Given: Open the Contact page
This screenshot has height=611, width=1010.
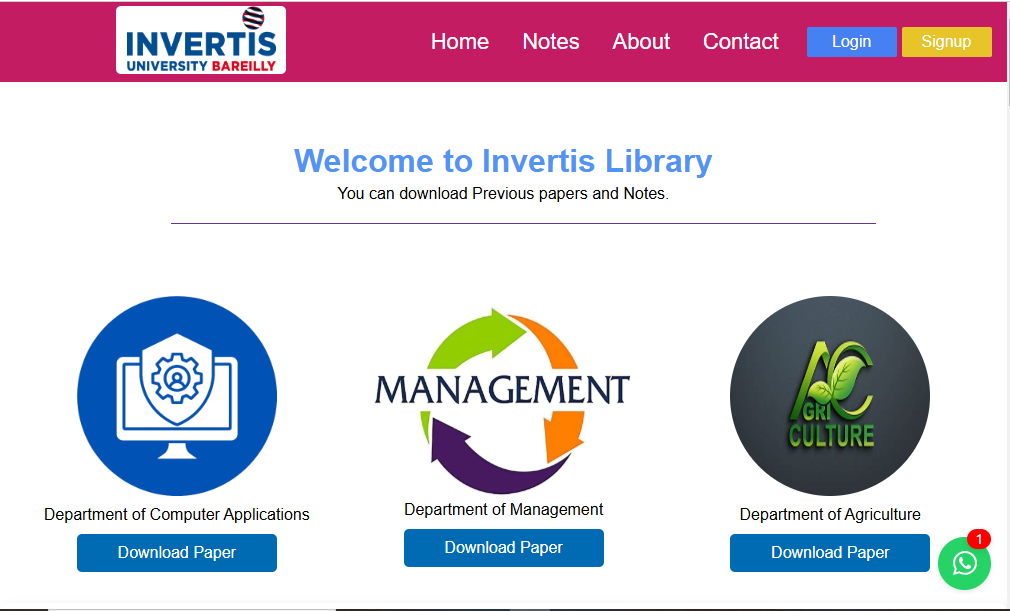Looking at the screenshot, I should point(740,42).
